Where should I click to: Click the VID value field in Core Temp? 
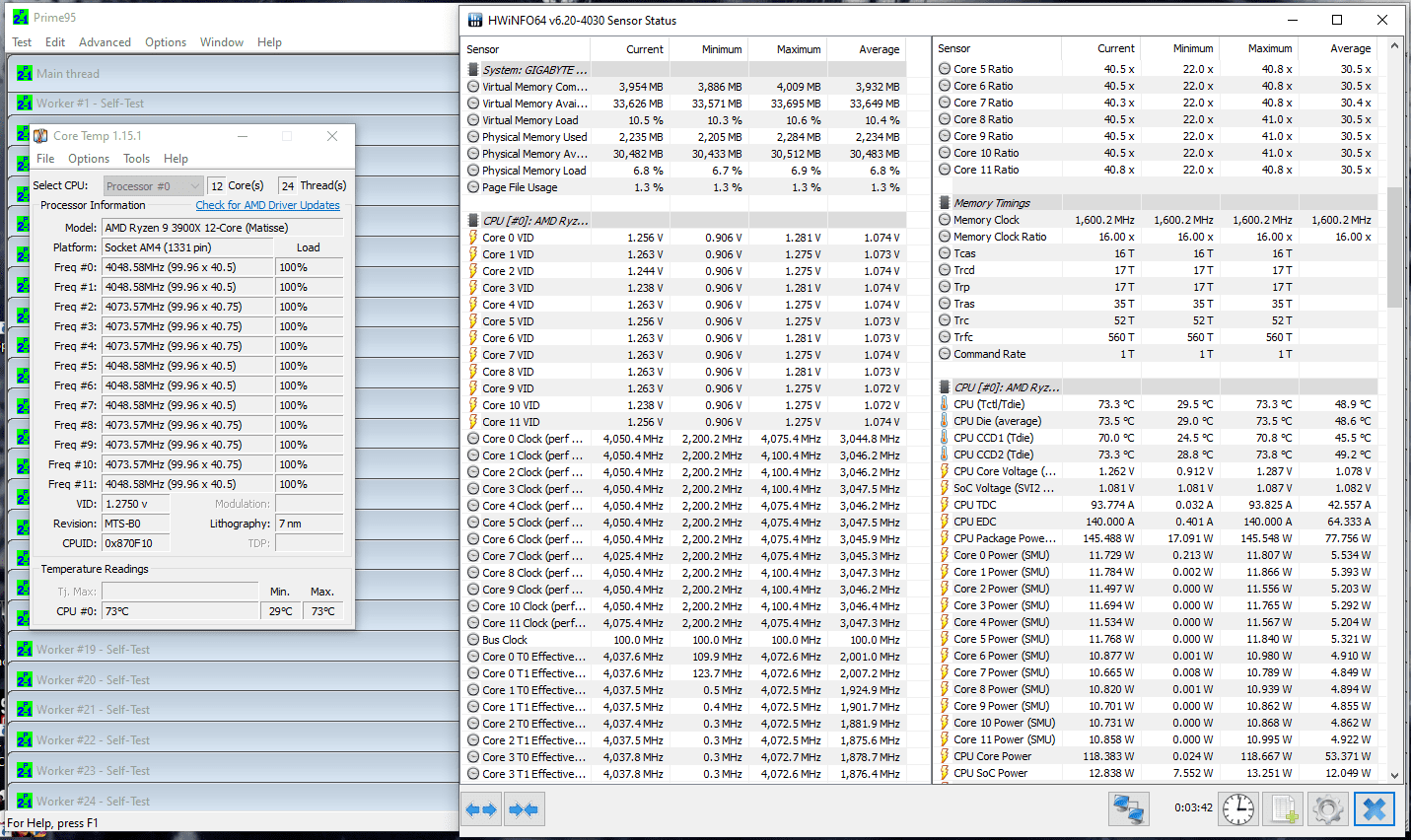(136, 504)
